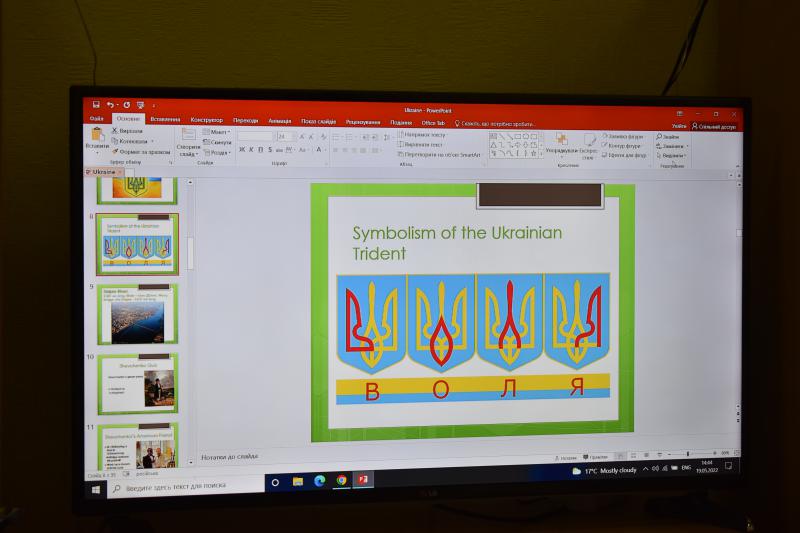Toggle underline П formatting
800x533 pixels.
tap(261, 149)
